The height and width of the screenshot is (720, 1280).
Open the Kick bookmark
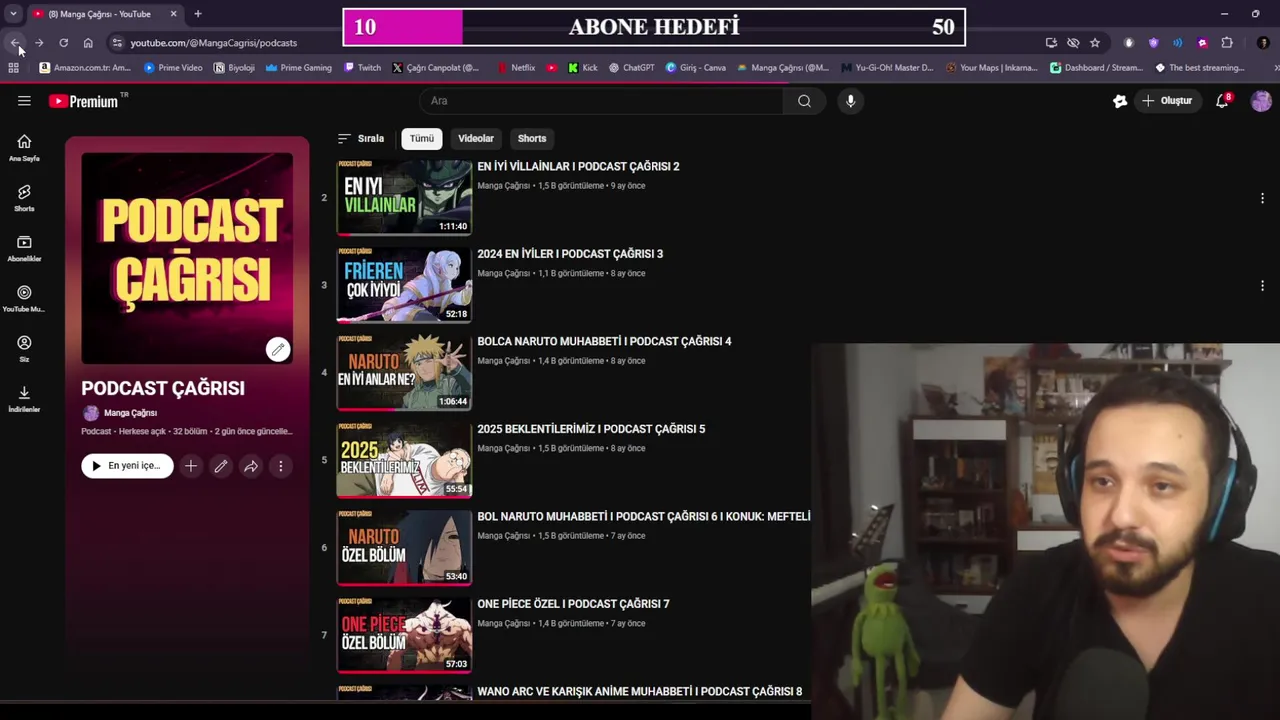tap(583, 68)
